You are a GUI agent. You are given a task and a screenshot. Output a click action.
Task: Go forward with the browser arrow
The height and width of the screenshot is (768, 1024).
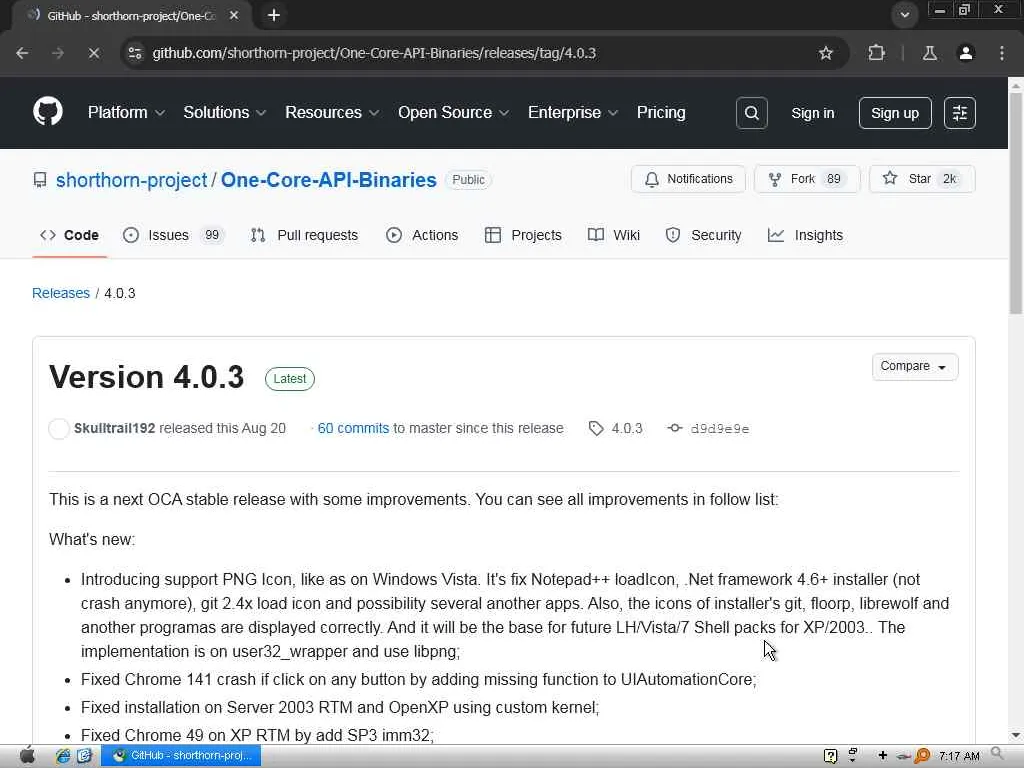click(58, 53)
